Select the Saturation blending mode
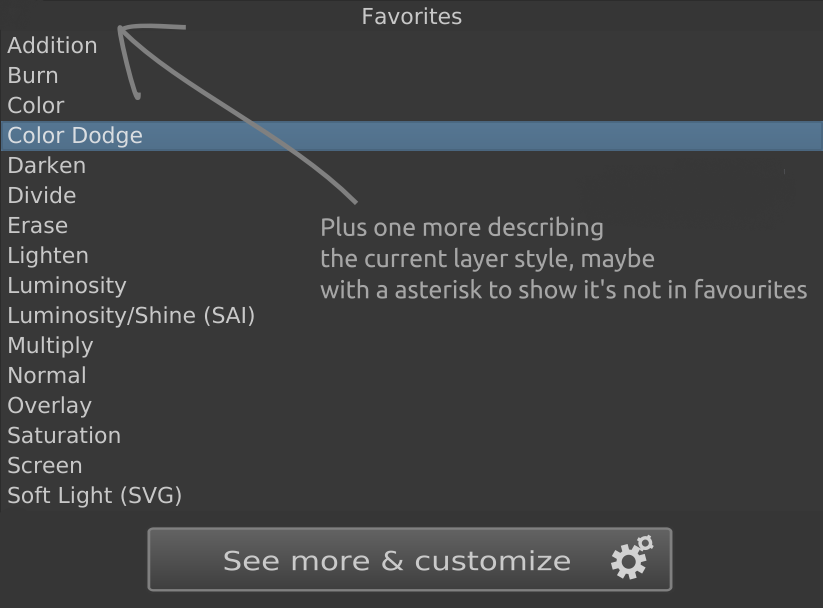The width and height of the screenshot is (823, 608). (x=64, y=436)
